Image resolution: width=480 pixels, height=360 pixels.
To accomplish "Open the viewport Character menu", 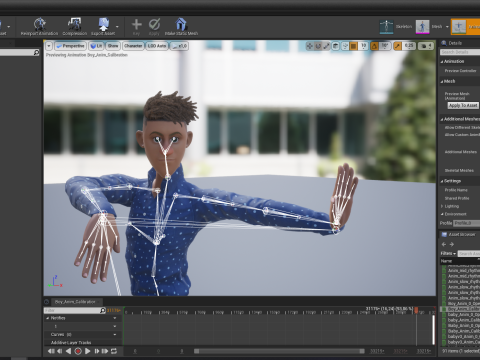I will tap(133, 46).
